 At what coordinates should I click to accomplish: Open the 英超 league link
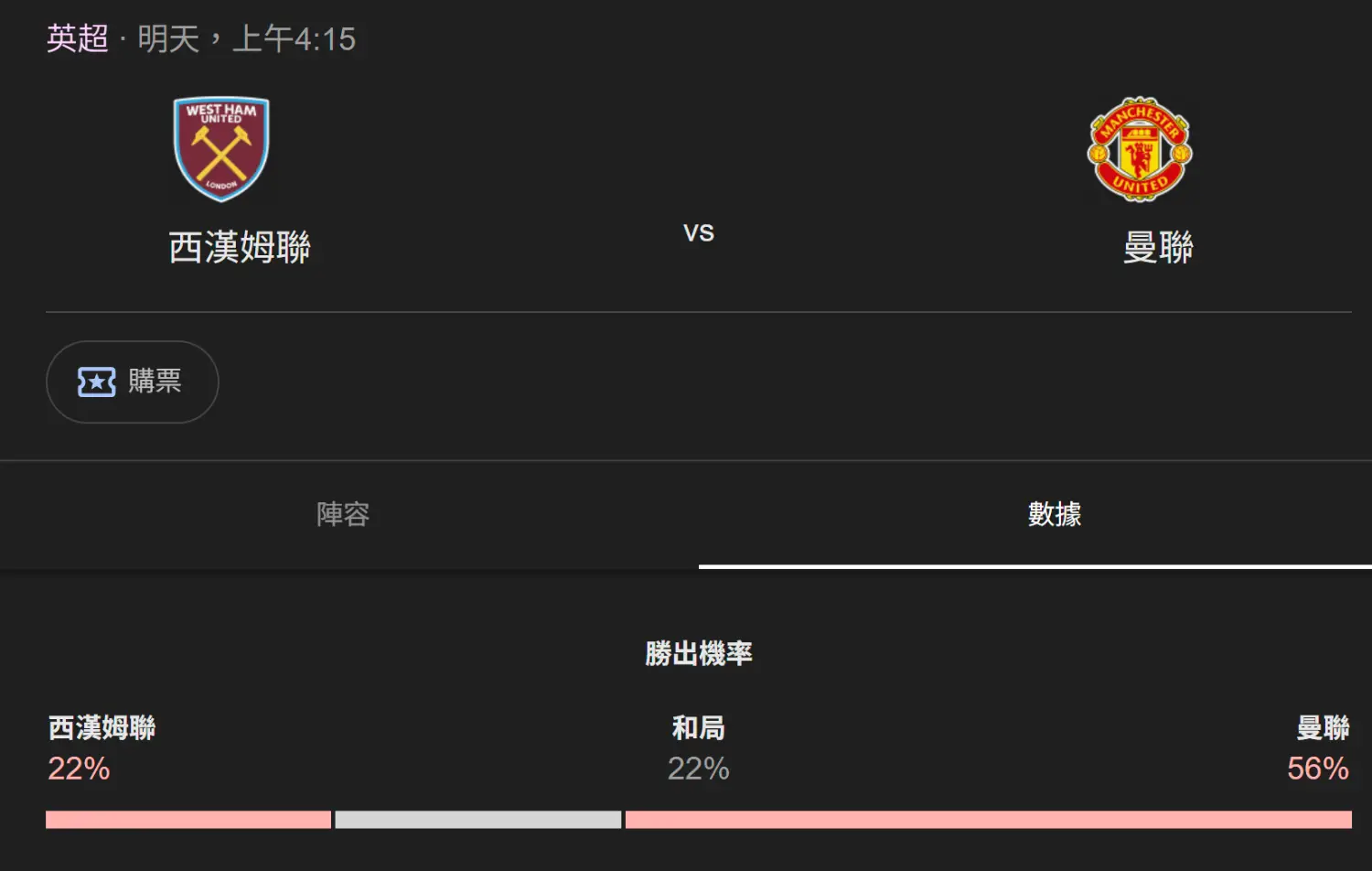tap(78, 38)
